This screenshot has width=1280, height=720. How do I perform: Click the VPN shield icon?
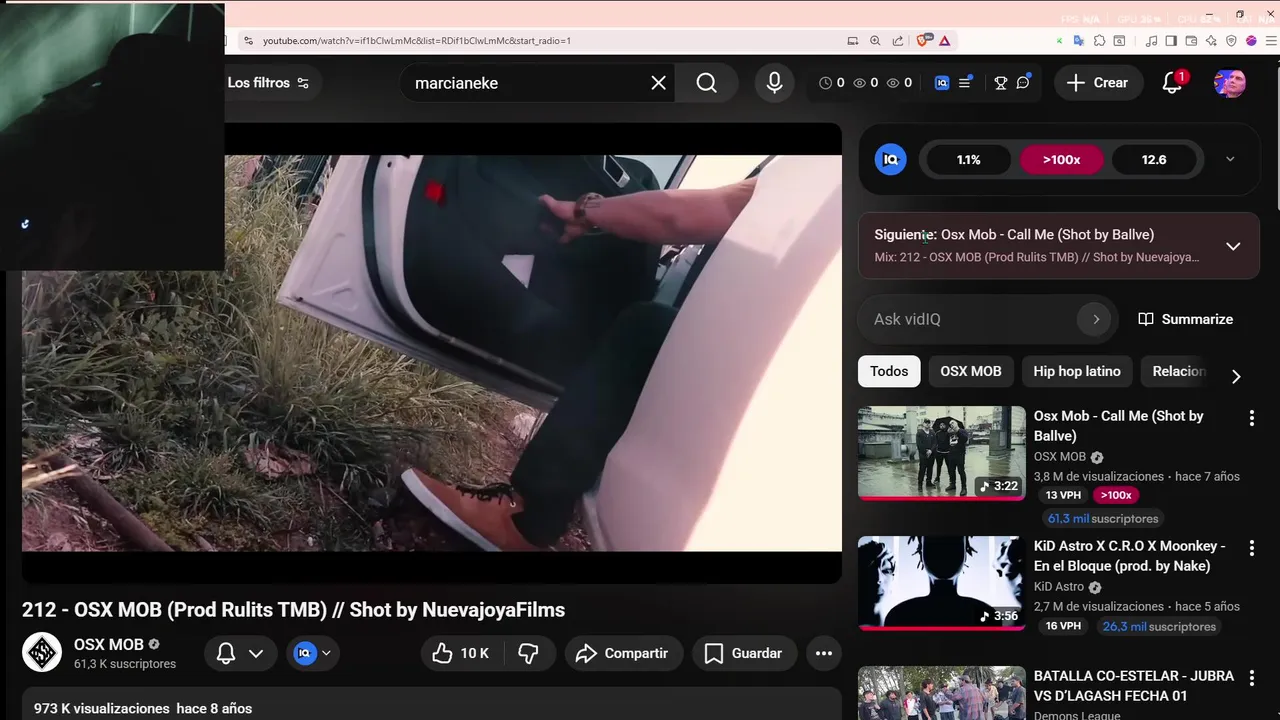click(x=1231, y=41)
